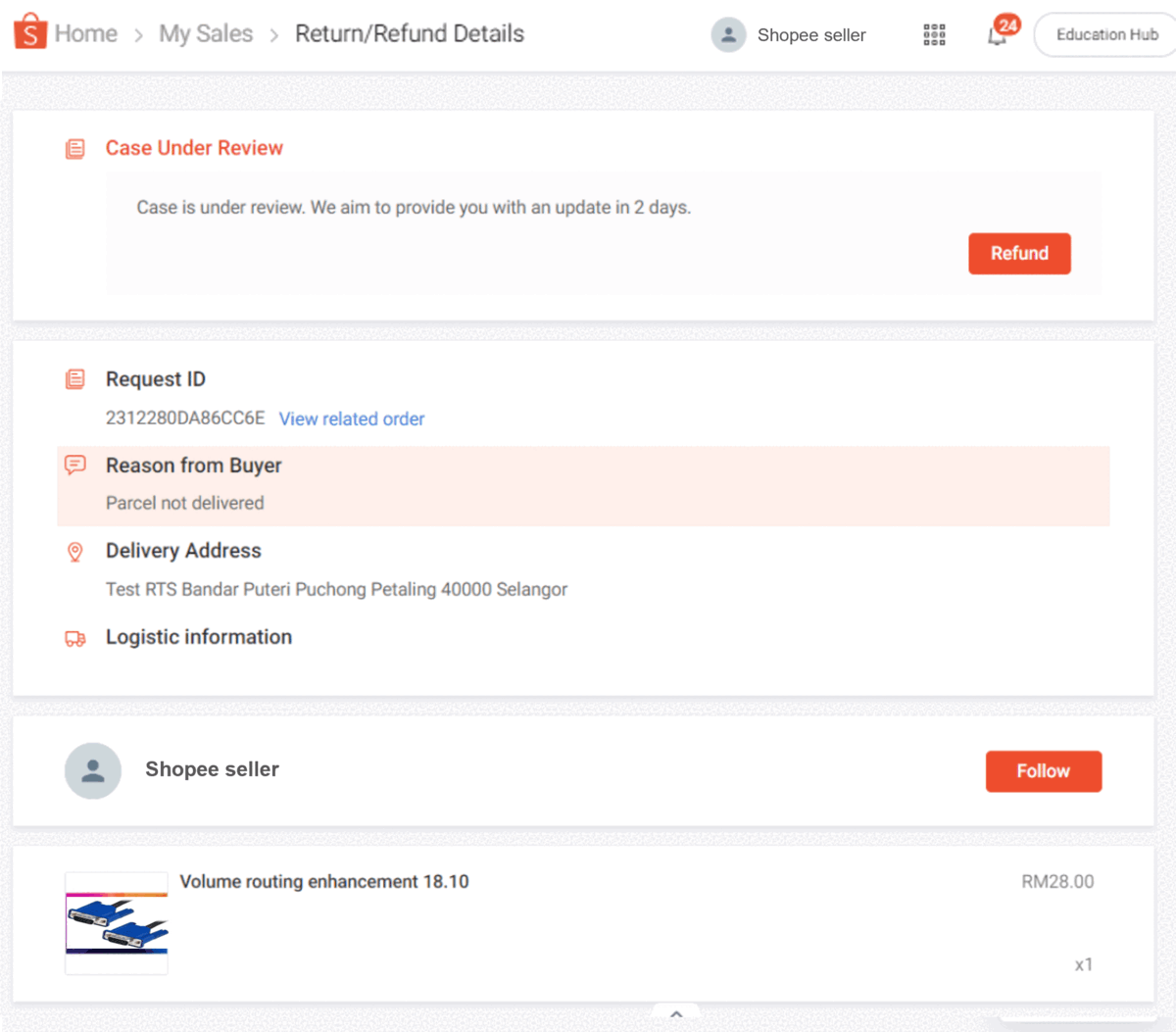Open the Shopee seller profile avatar in header

(728, 34)
